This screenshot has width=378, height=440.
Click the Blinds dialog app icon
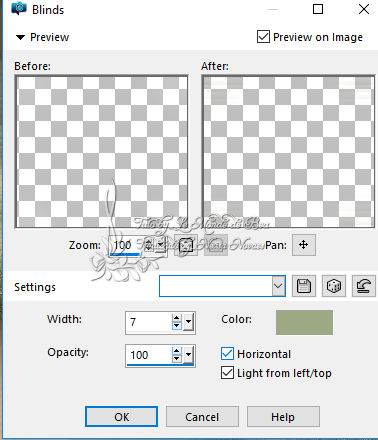[19, 8]
